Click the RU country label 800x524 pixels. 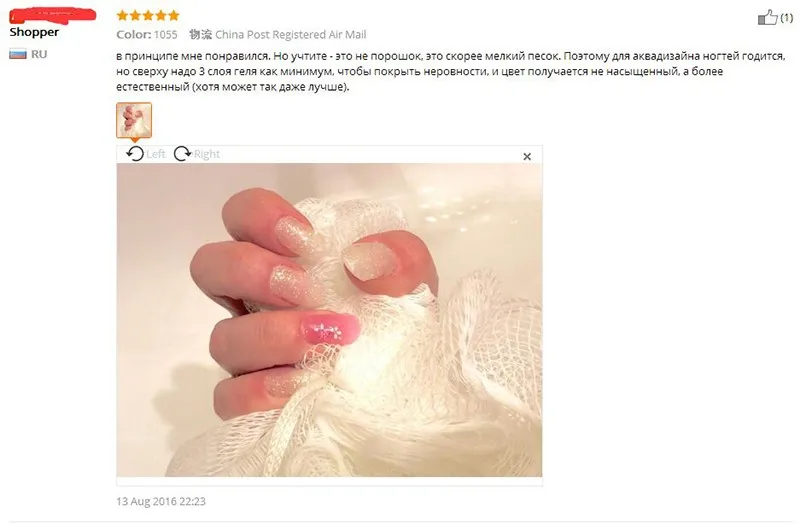click(x=39, y=54)
